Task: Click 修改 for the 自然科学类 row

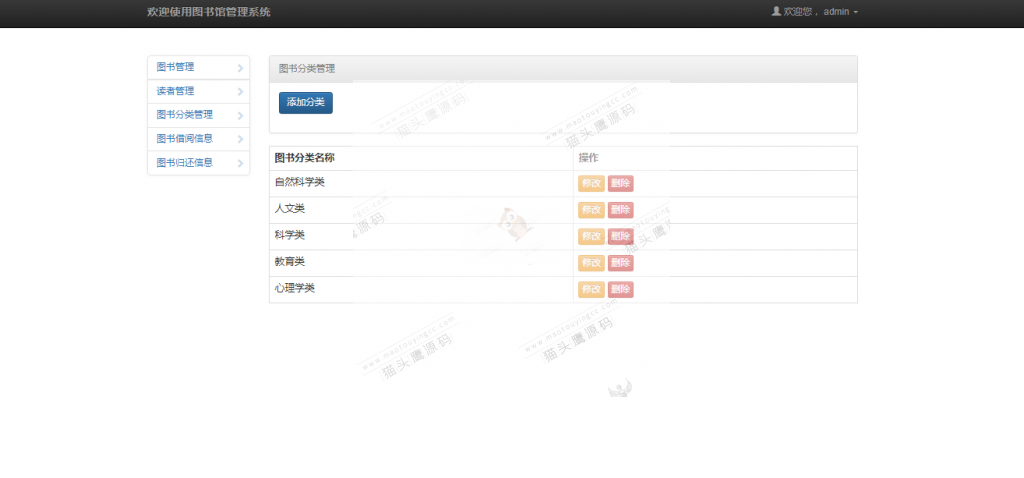Action: tap(591, 183)
